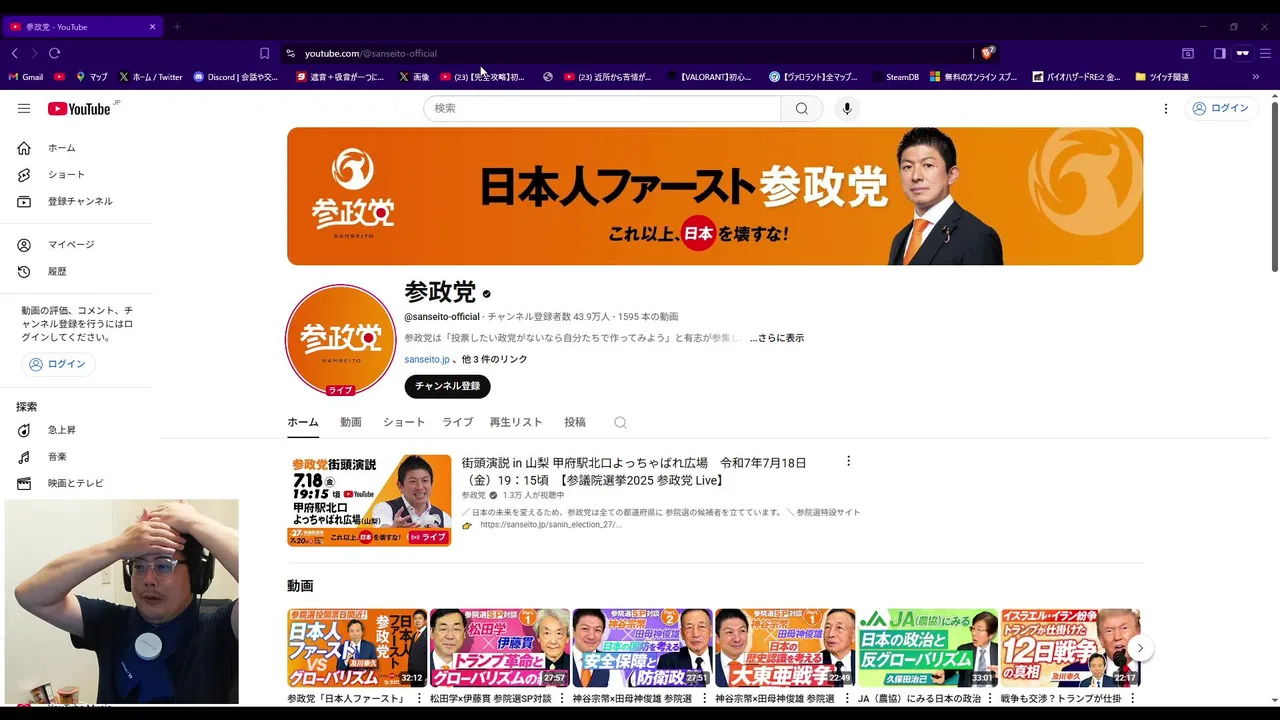The height and width of the screenshot is (720, 1280).
Task: Close the 参政党 - YouTube tab
Action: (152, 27)
